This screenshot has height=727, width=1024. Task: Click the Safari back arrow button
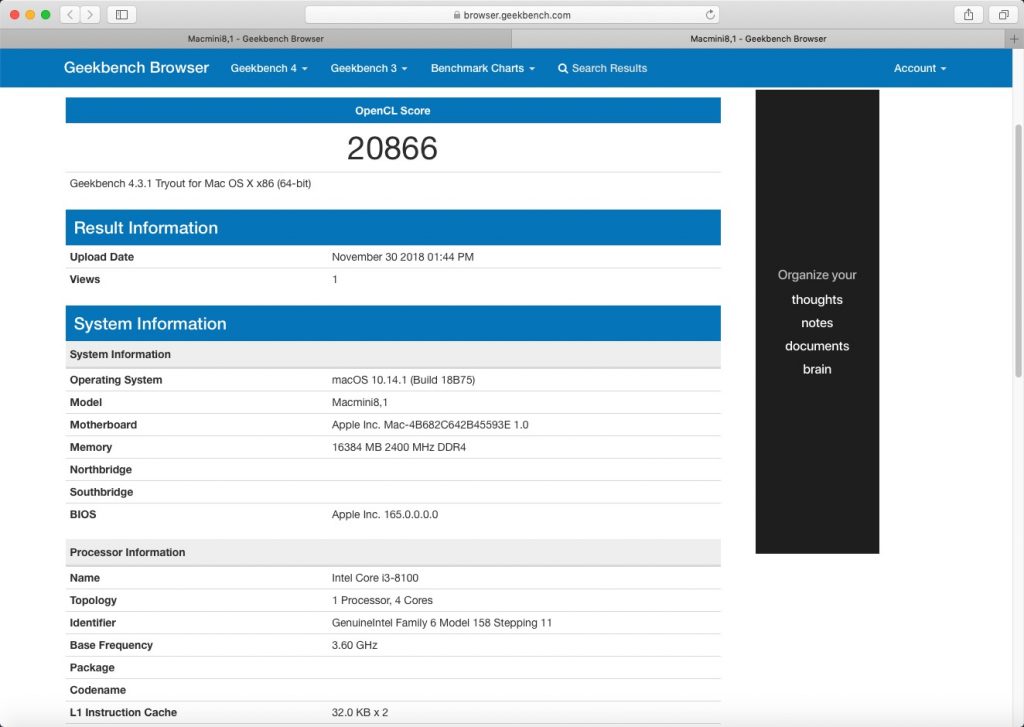[x=69, y=14]
